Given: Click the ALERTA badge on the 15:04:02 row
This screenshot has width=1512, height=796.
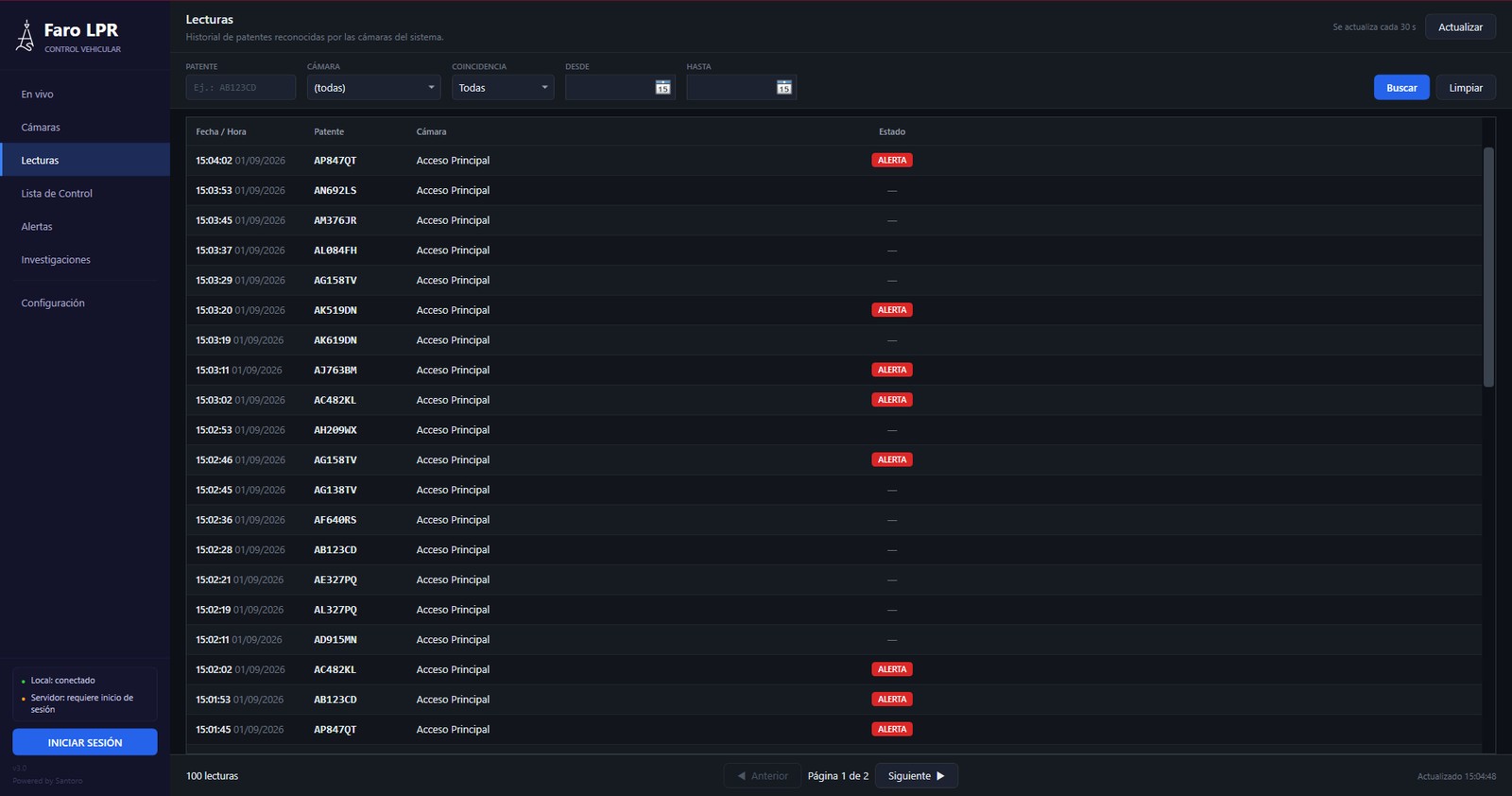Looking at the screenshot, I should point(892,161).
